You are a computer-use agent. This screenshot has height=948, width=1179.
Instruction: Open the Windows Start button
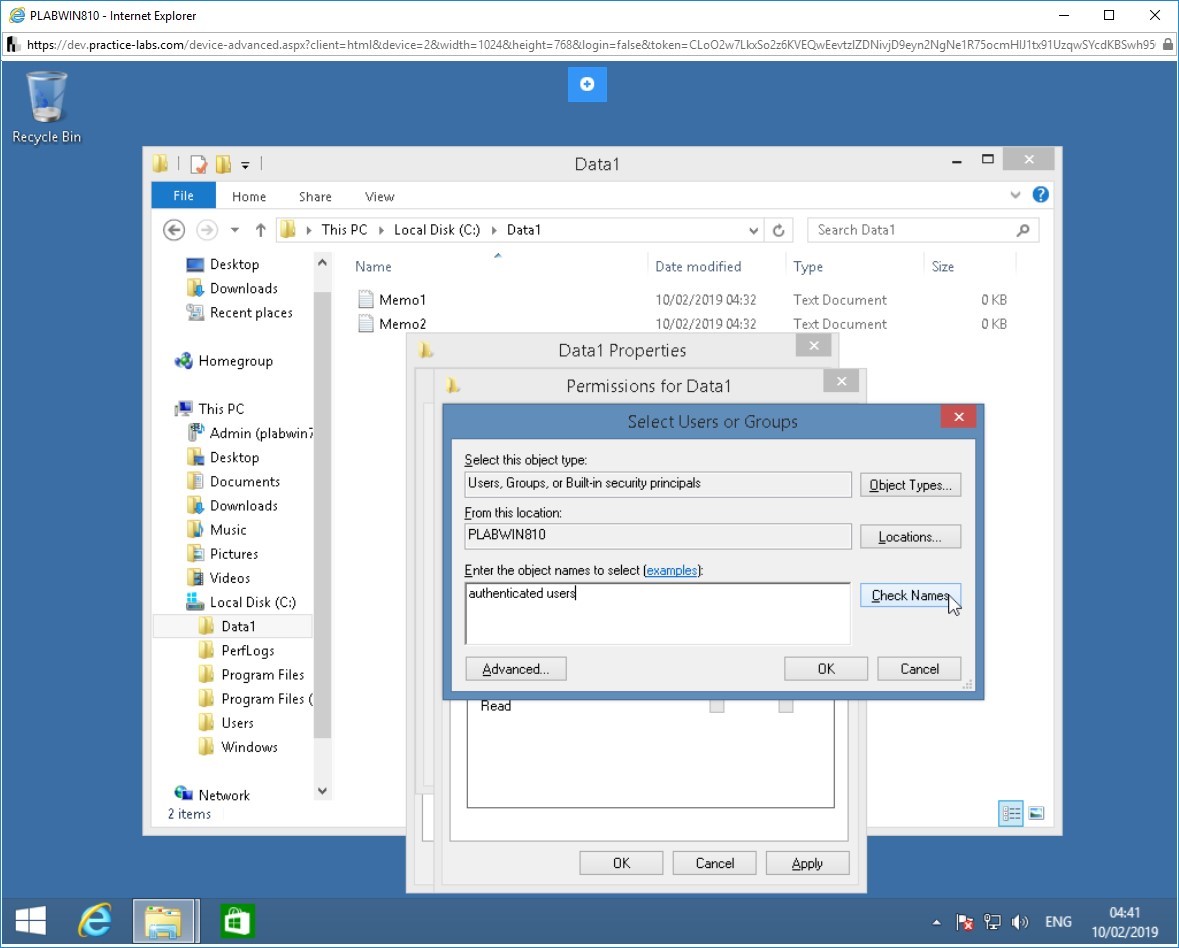pos(31,921)
